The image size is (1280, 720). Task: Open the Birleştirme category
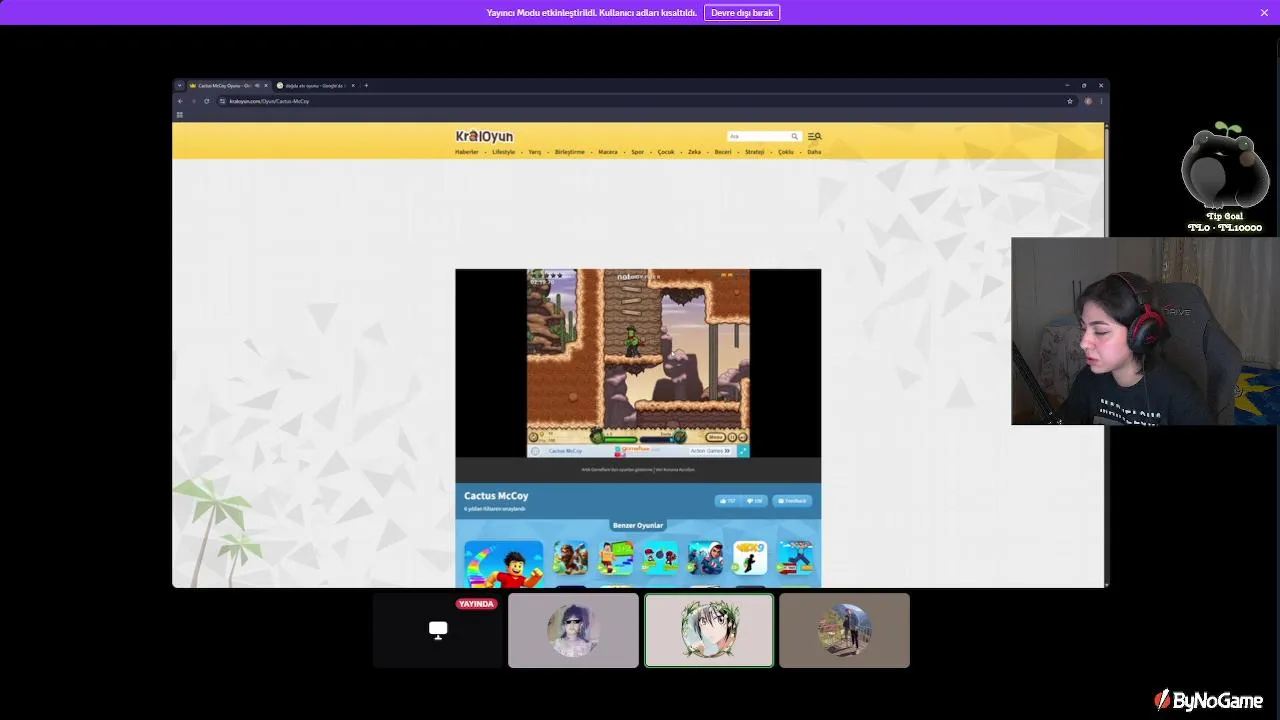pos(570,152)
